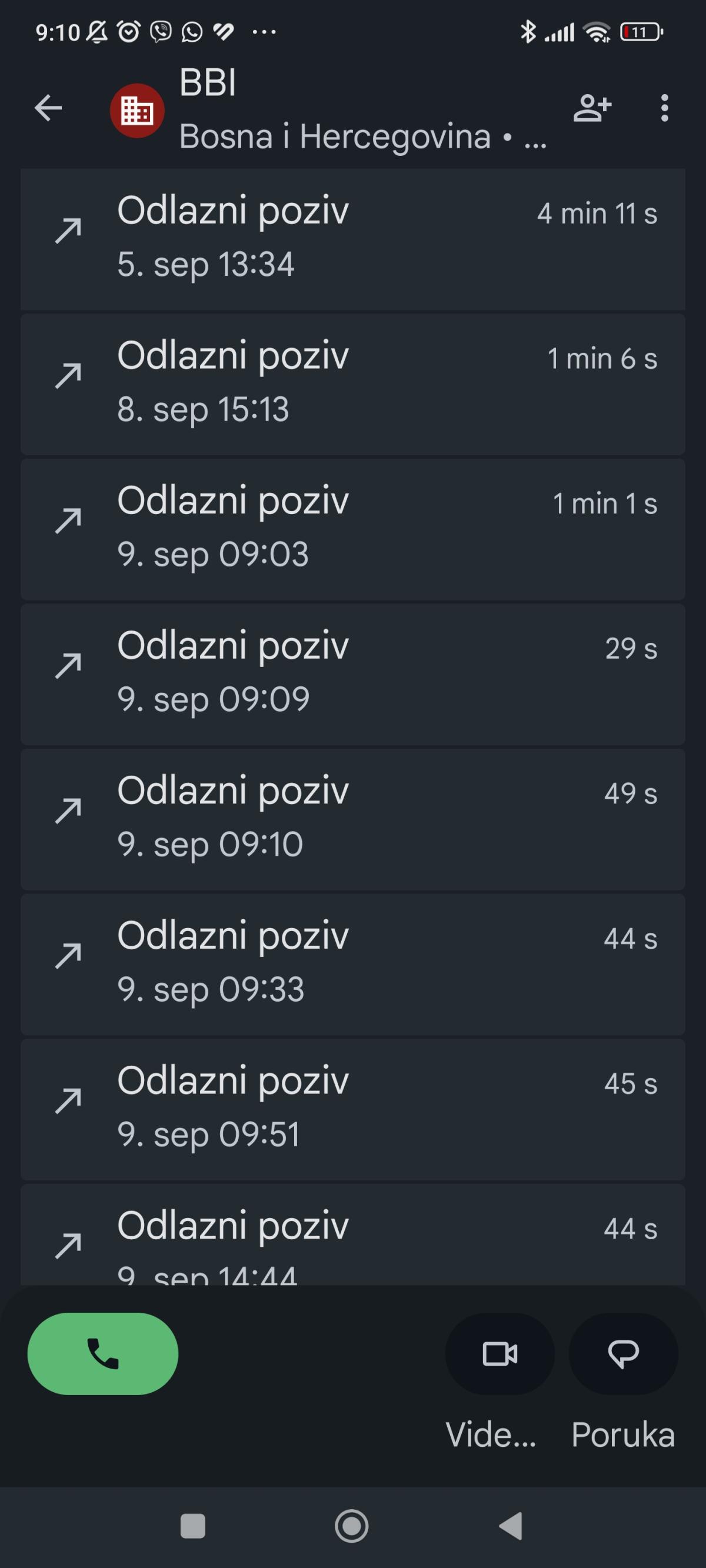The image size is (706, 1568).
Task: Tap the BBI contact avatar
Action: point(137,110)
